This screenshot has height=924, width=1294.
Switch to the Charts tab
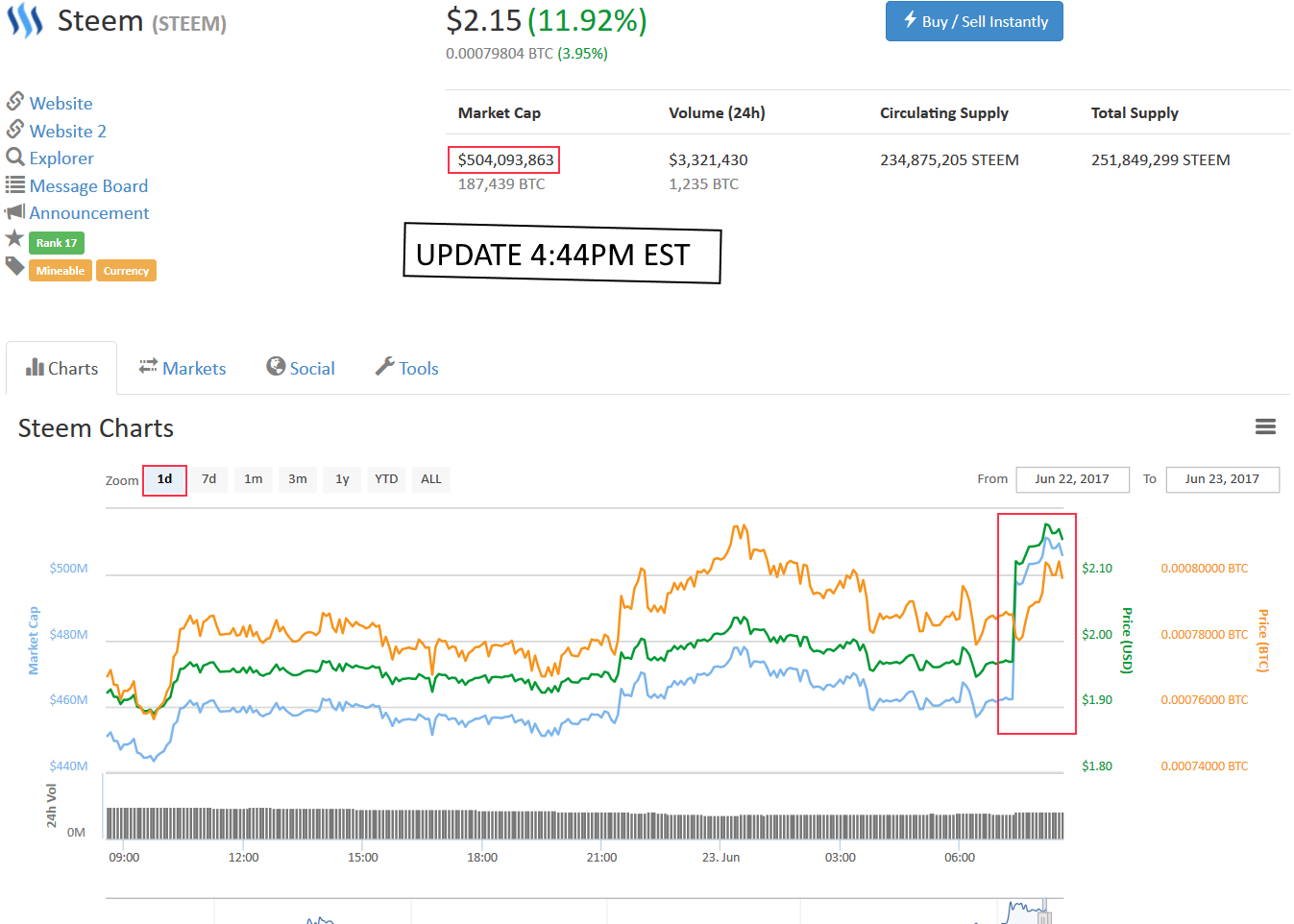coord(61,368)
